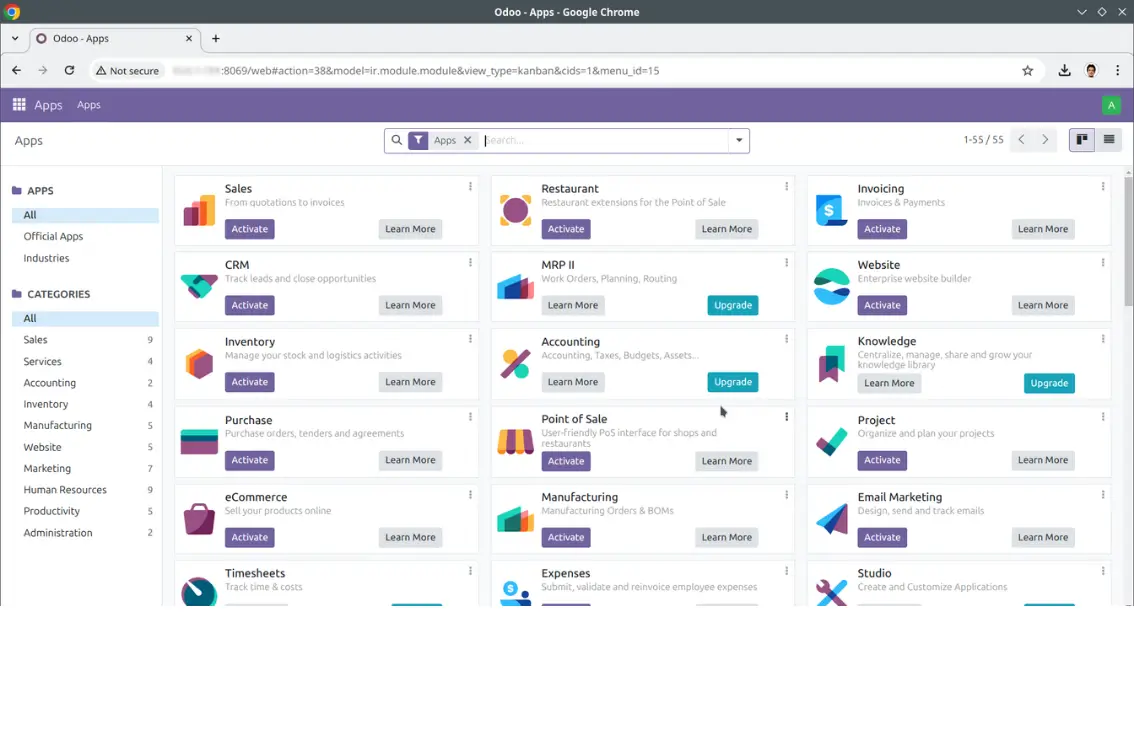This screenshot has width=1134, height=729.
Task: Remove the Apps filter tag from search
Action: (468, 140)
